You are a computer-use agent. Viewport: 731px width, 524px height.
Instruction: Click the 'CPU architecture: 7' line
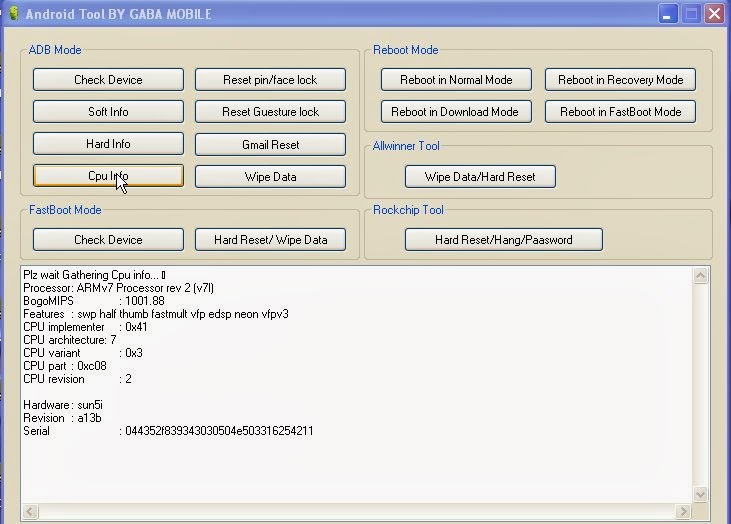(x=70, y=340)
